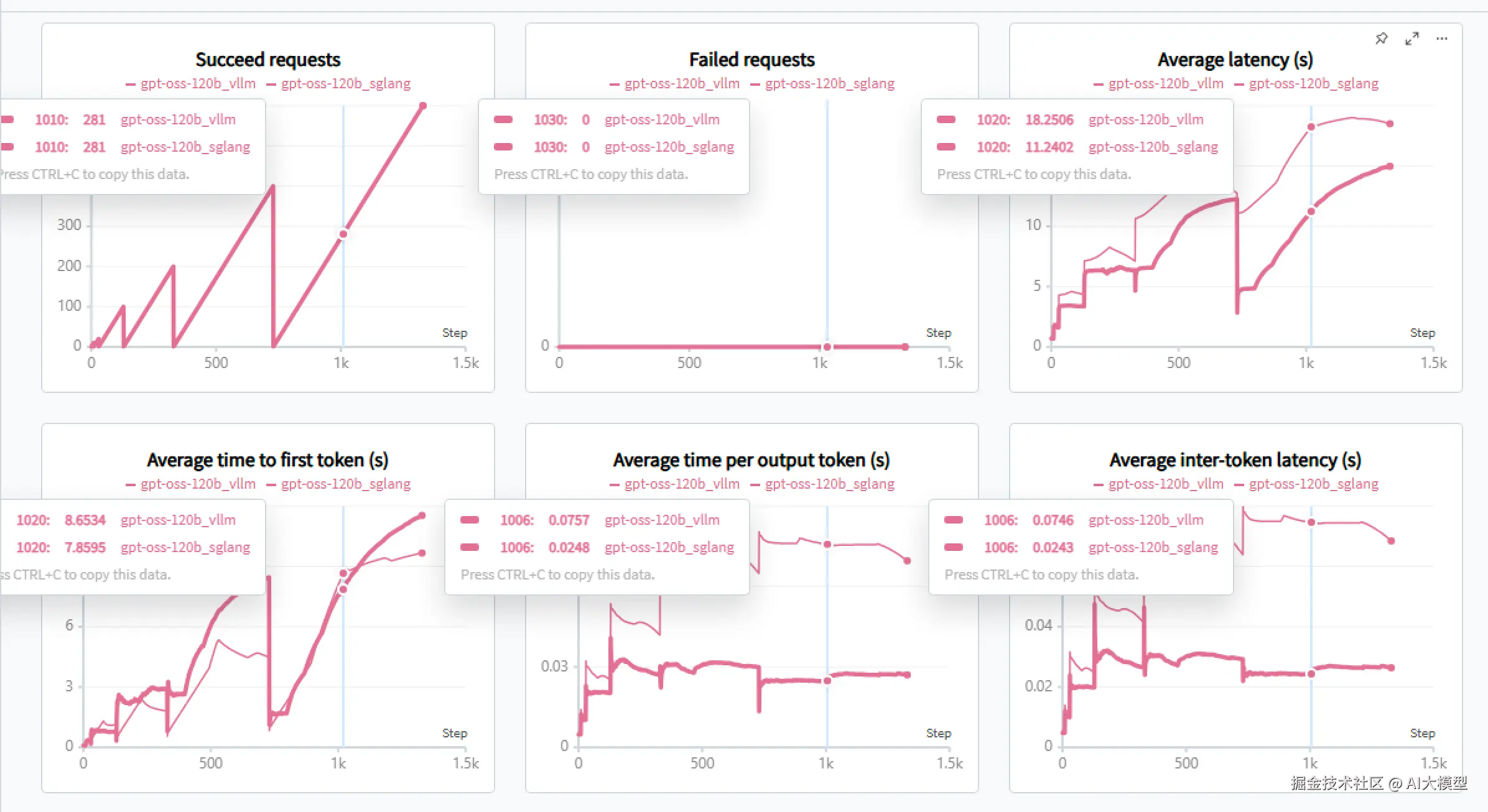
Task: Pin the Average latency panel
Action: pyautogui.click(x=1381, y=39)
